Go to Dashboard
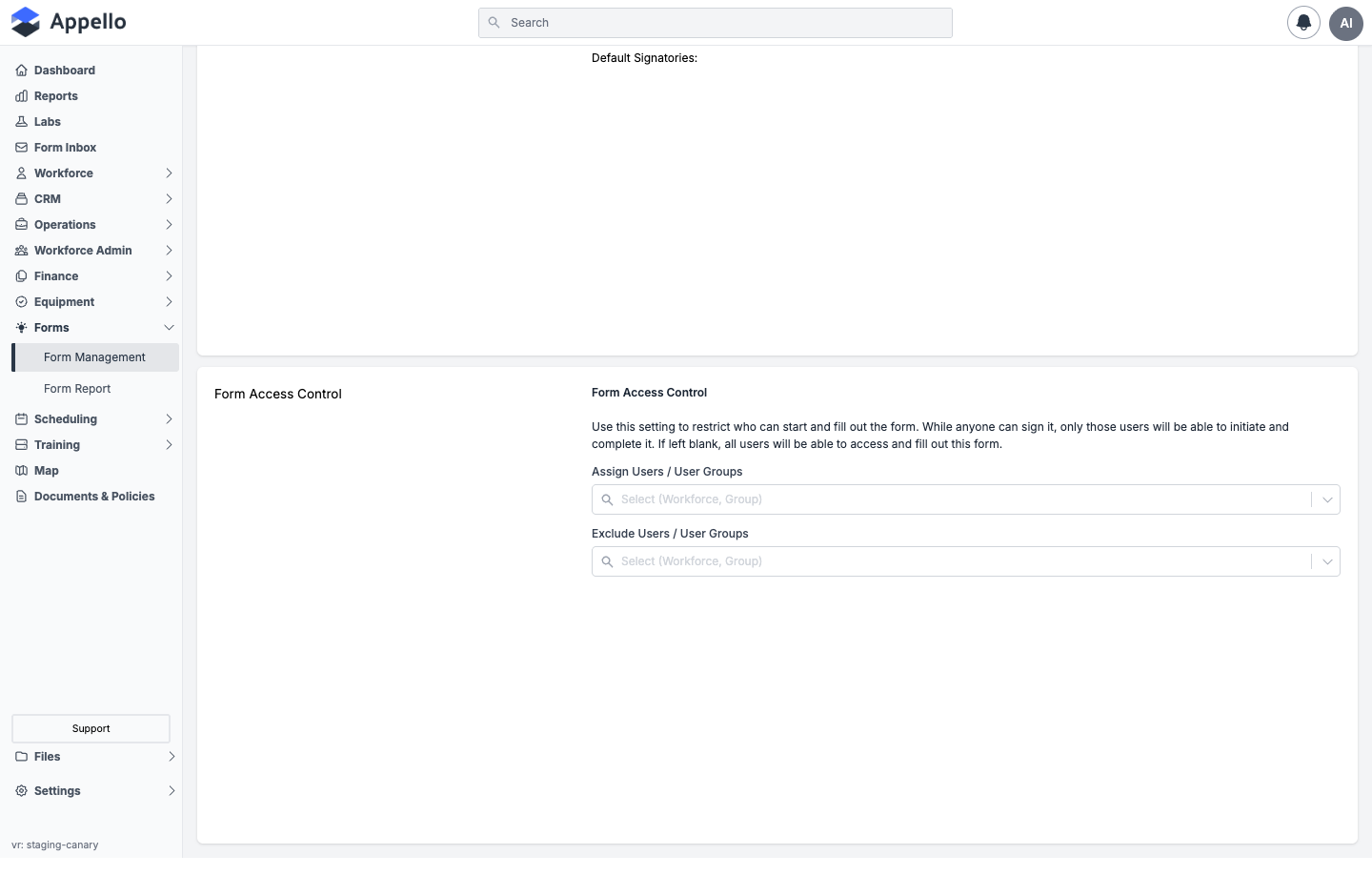1372x875 pixels. pyautogui.click(x=65, y=71)
